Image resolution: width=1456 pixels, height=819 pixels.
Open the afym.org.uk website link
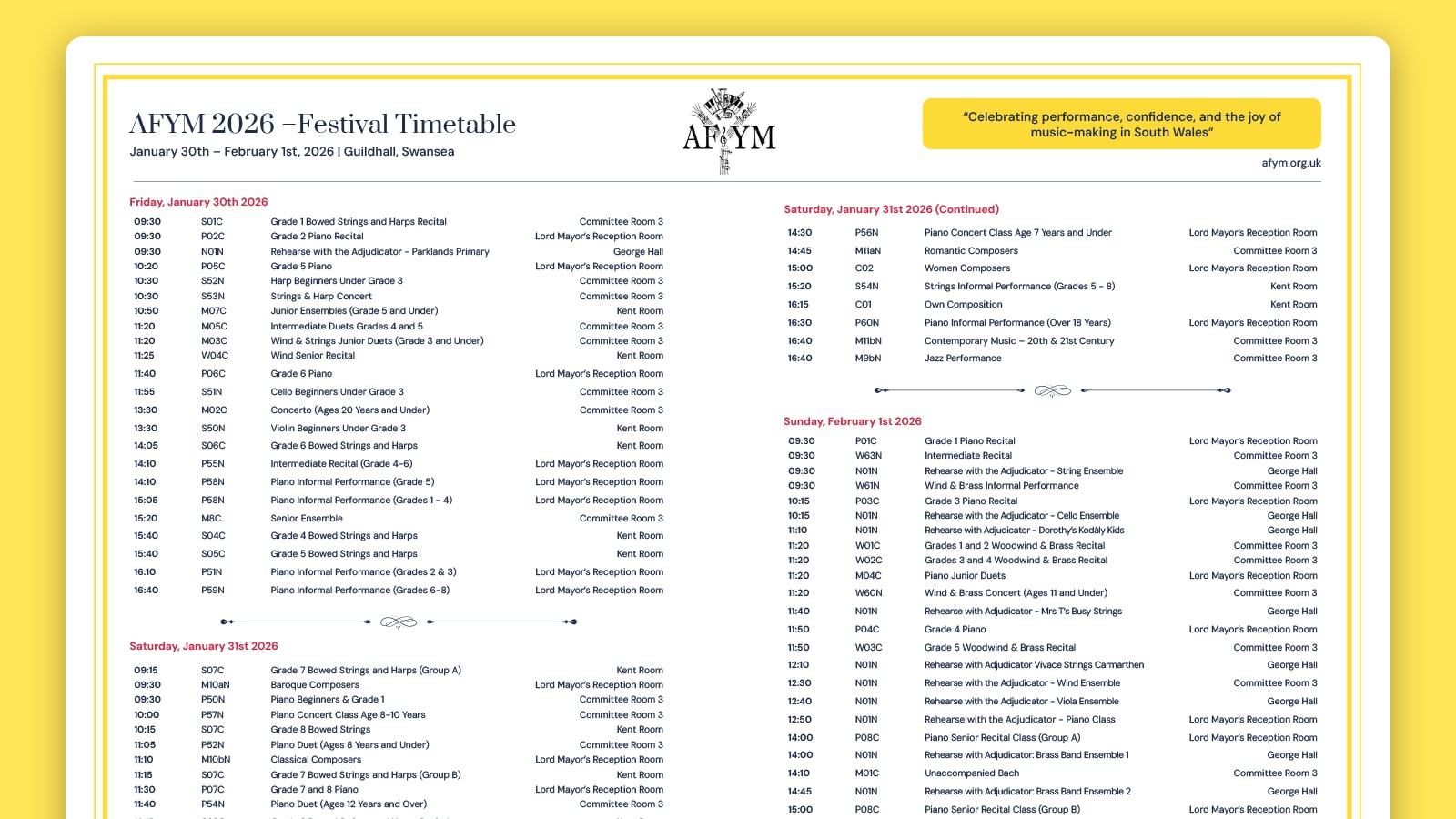[1290, 164]
